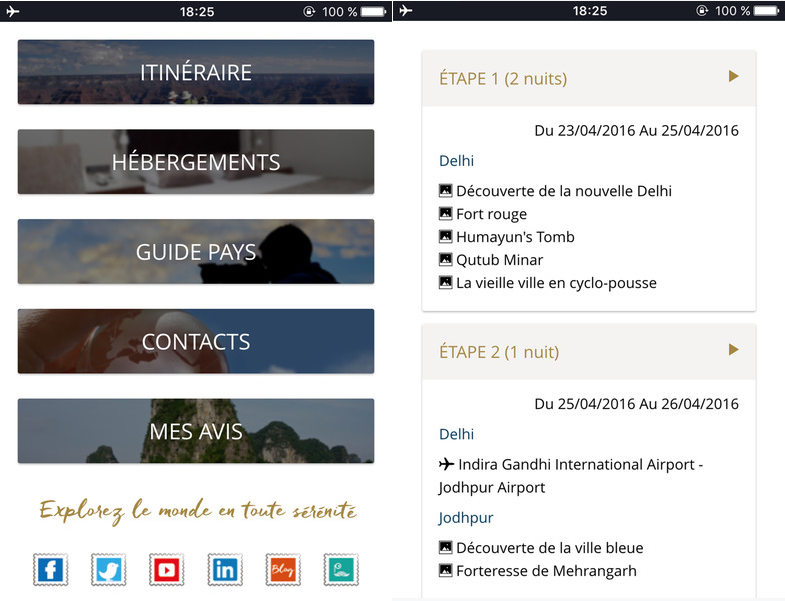Tap photo icon beside Forteresse de Mehrangarh
The height and width of the screenshot is (601, 785).
[446, 571]
